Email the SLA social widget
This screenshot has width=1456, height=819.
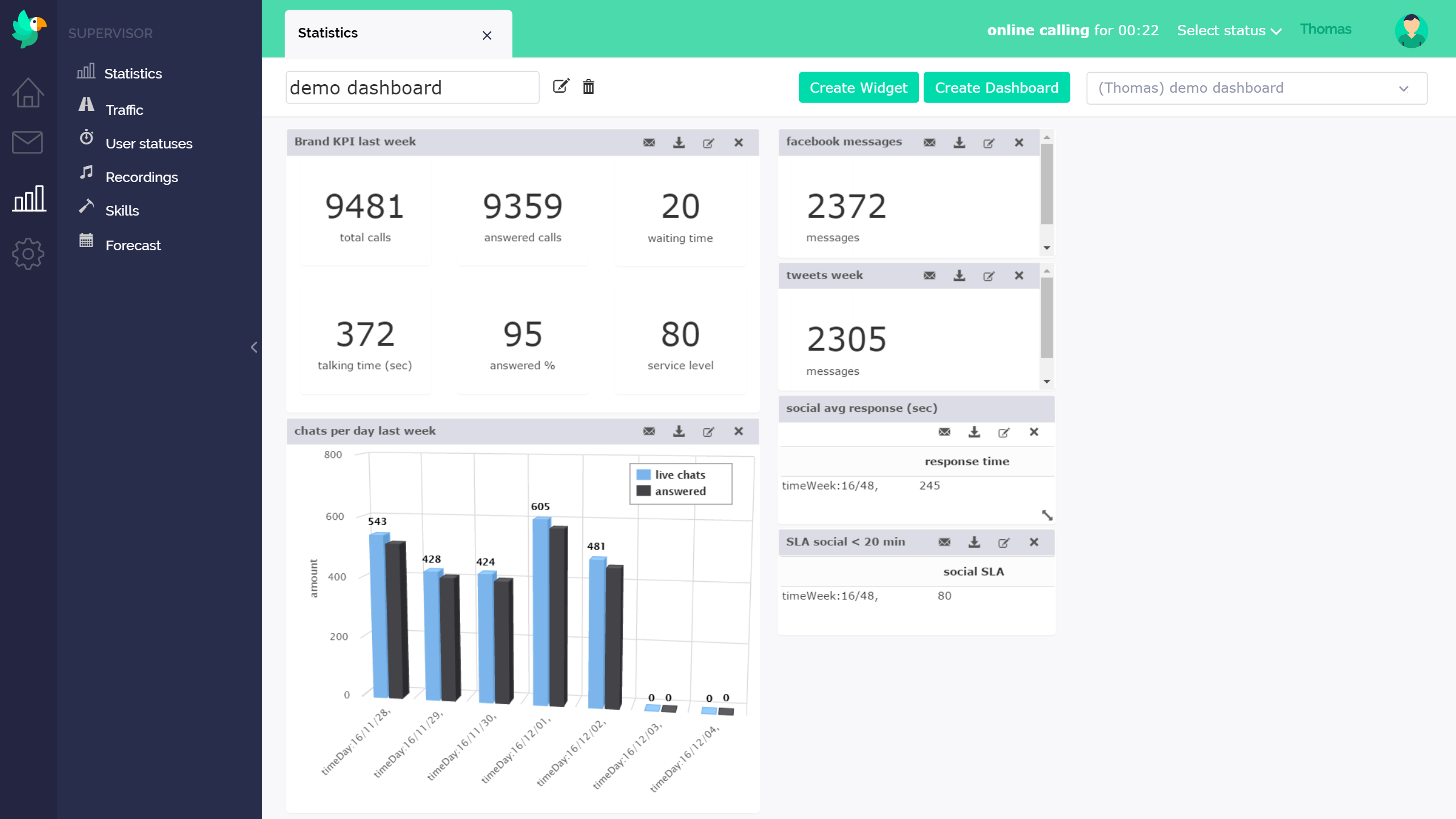coord(944,542)
